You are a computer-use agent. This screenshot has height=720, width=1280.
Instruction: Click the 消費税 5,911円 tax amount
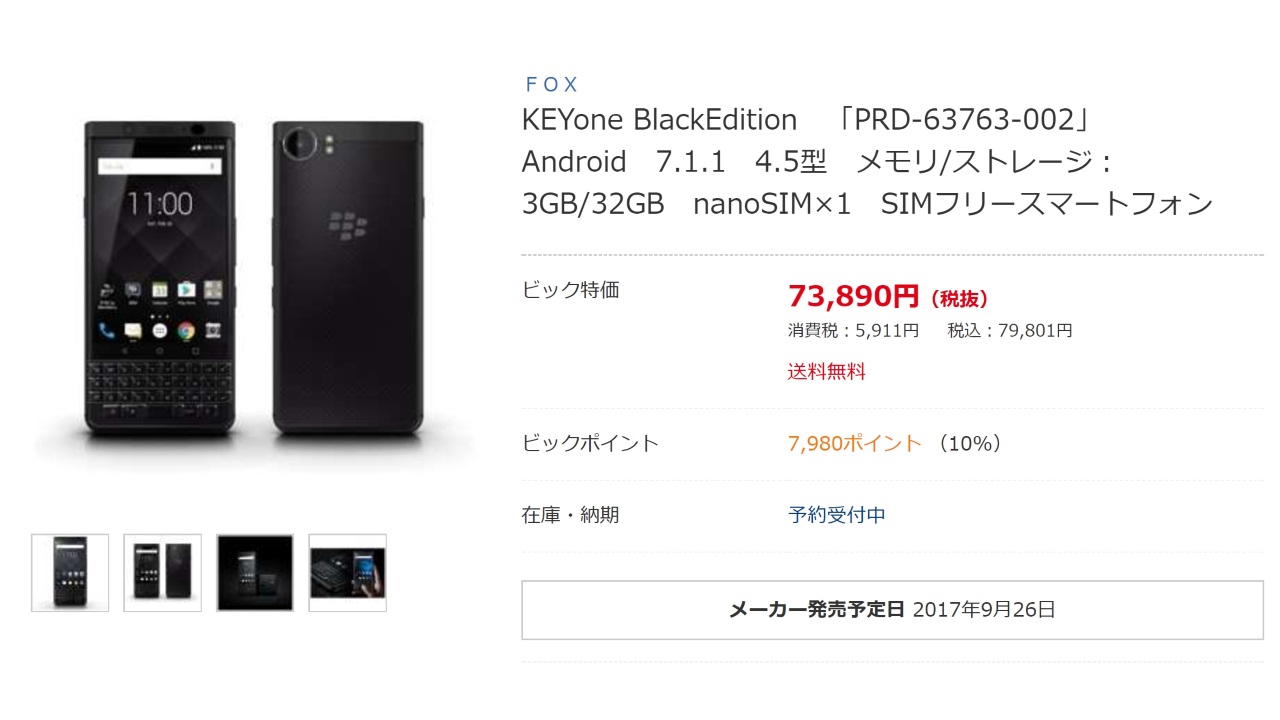[x=853, y=330]
